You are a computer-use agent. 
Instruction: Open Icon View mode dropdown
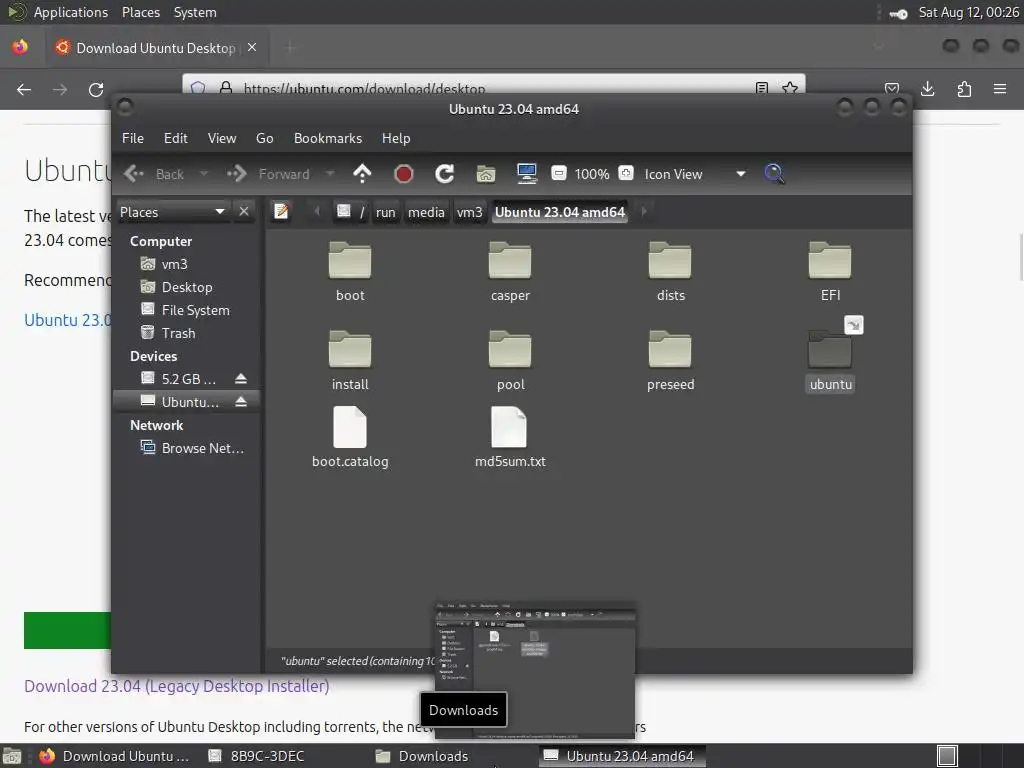pos(695,174)
